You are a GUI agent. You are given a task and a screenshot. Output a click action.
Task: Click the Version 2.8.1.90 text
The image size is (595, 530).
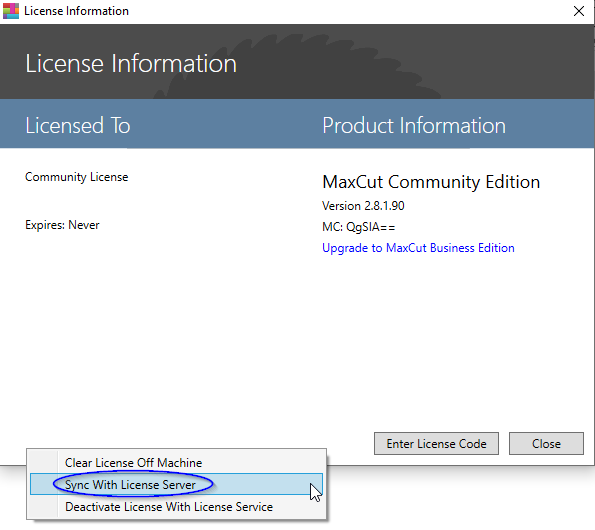363,206
